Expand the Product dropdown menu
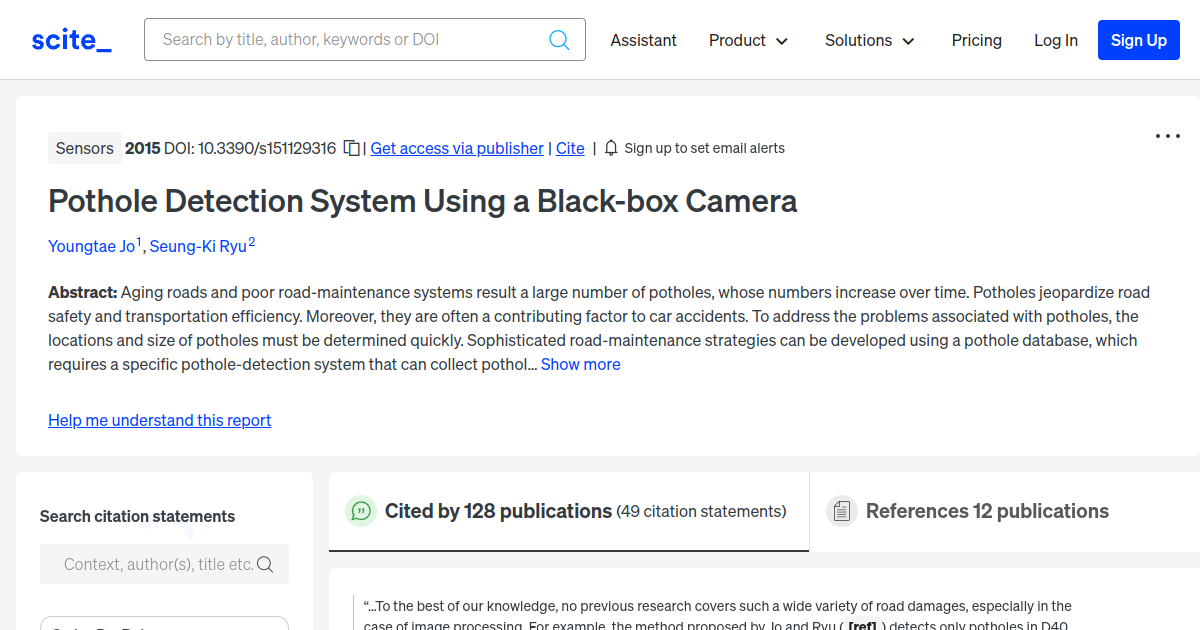1200x630 pixels. pyautogui.click(x=748, y=40)
